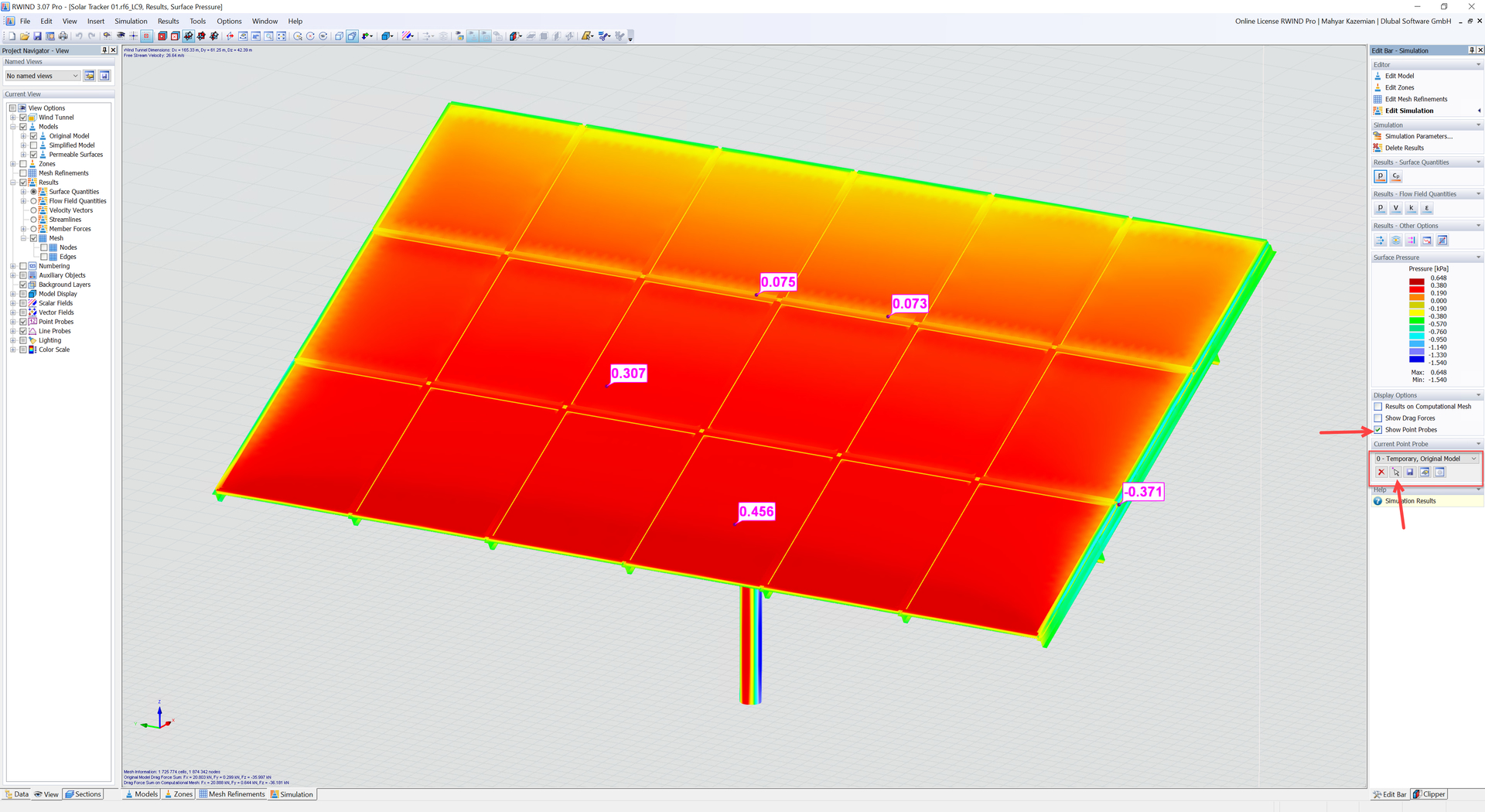Viewport: 1485px width, 812px height.
Task: Click the turbulence k flow field icon
Action: 1412,208
